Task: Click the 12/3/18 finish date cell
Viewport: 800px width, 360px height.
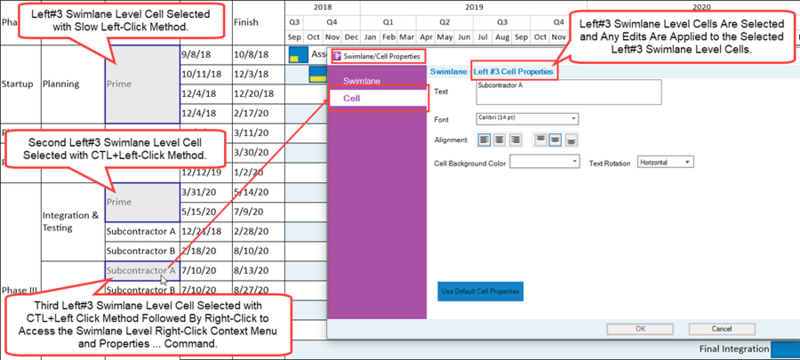Action: 258,74
